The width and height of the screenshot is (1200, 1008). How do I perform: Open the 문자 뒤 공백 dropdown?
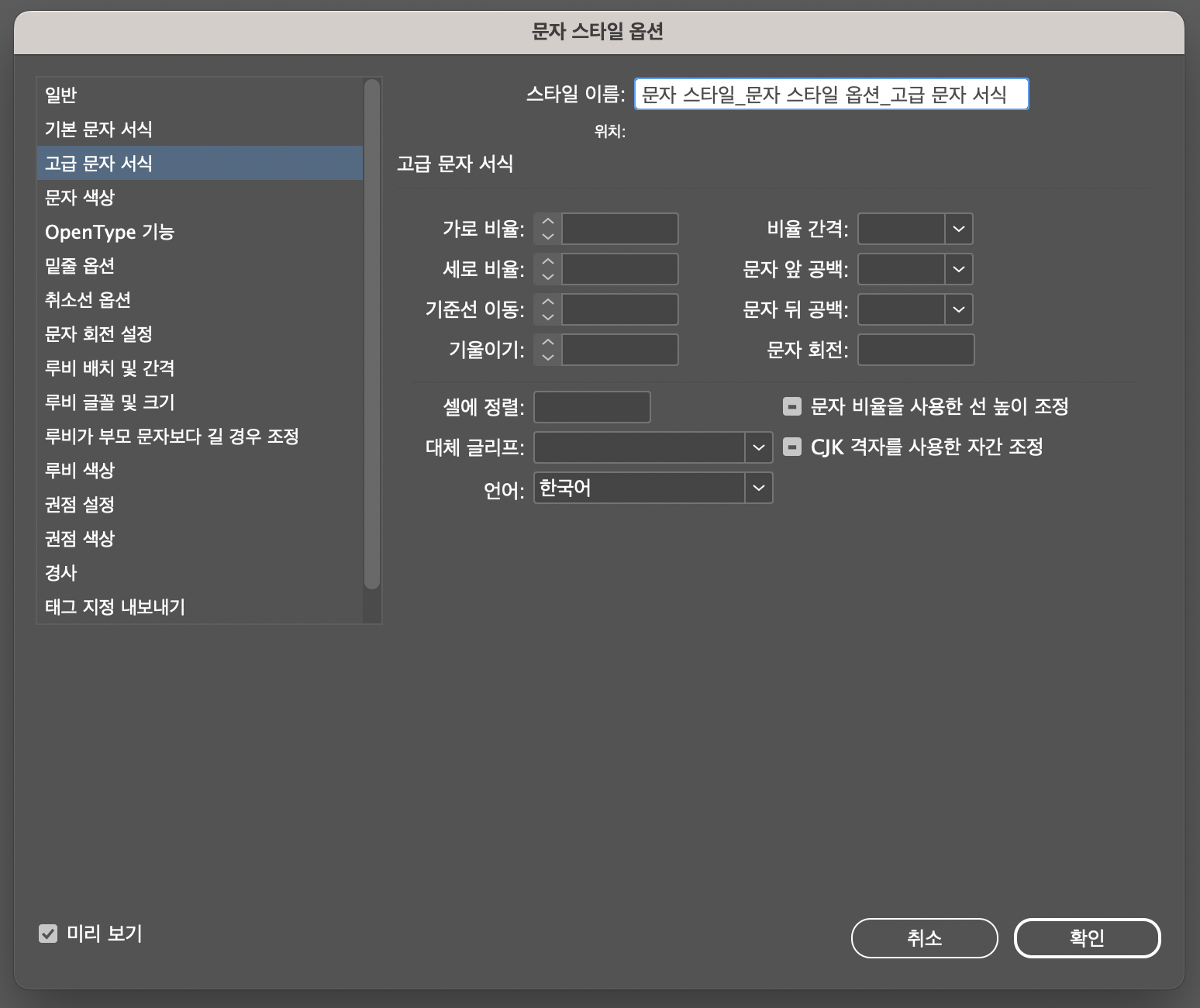click(x=958, y=309)
